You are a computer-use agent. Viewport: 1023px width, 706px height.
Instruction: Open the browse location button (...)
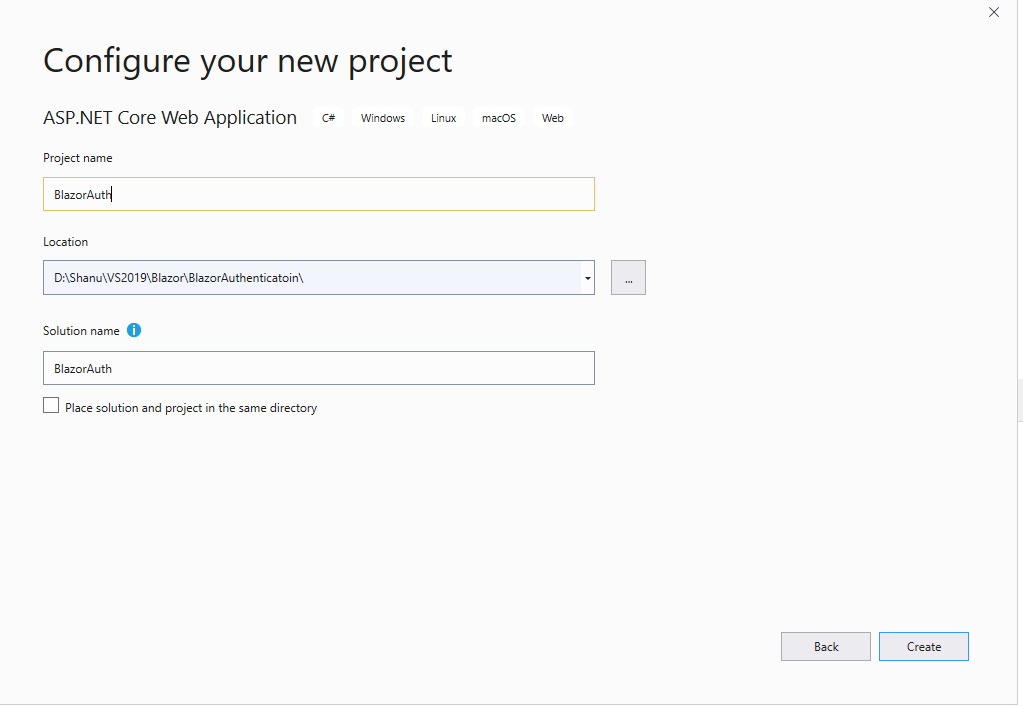point(628,278)
